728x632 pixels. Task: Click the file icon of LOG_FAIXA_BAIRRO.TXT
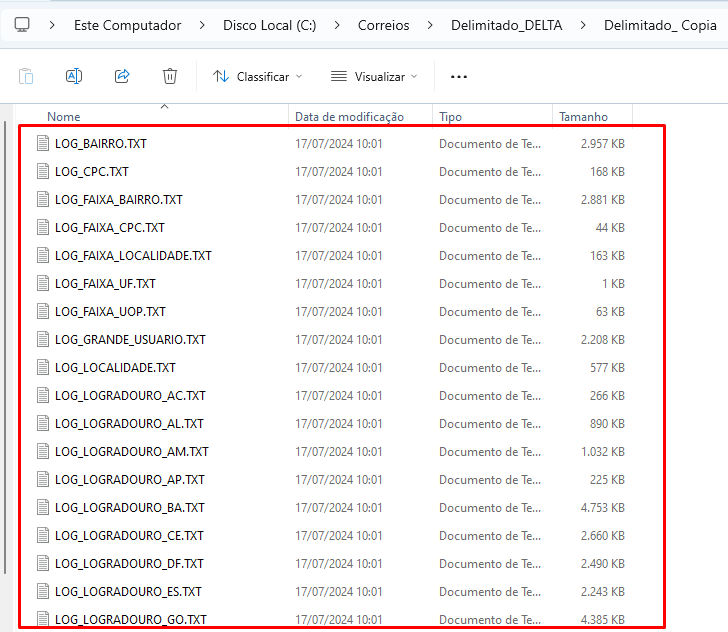43,199
